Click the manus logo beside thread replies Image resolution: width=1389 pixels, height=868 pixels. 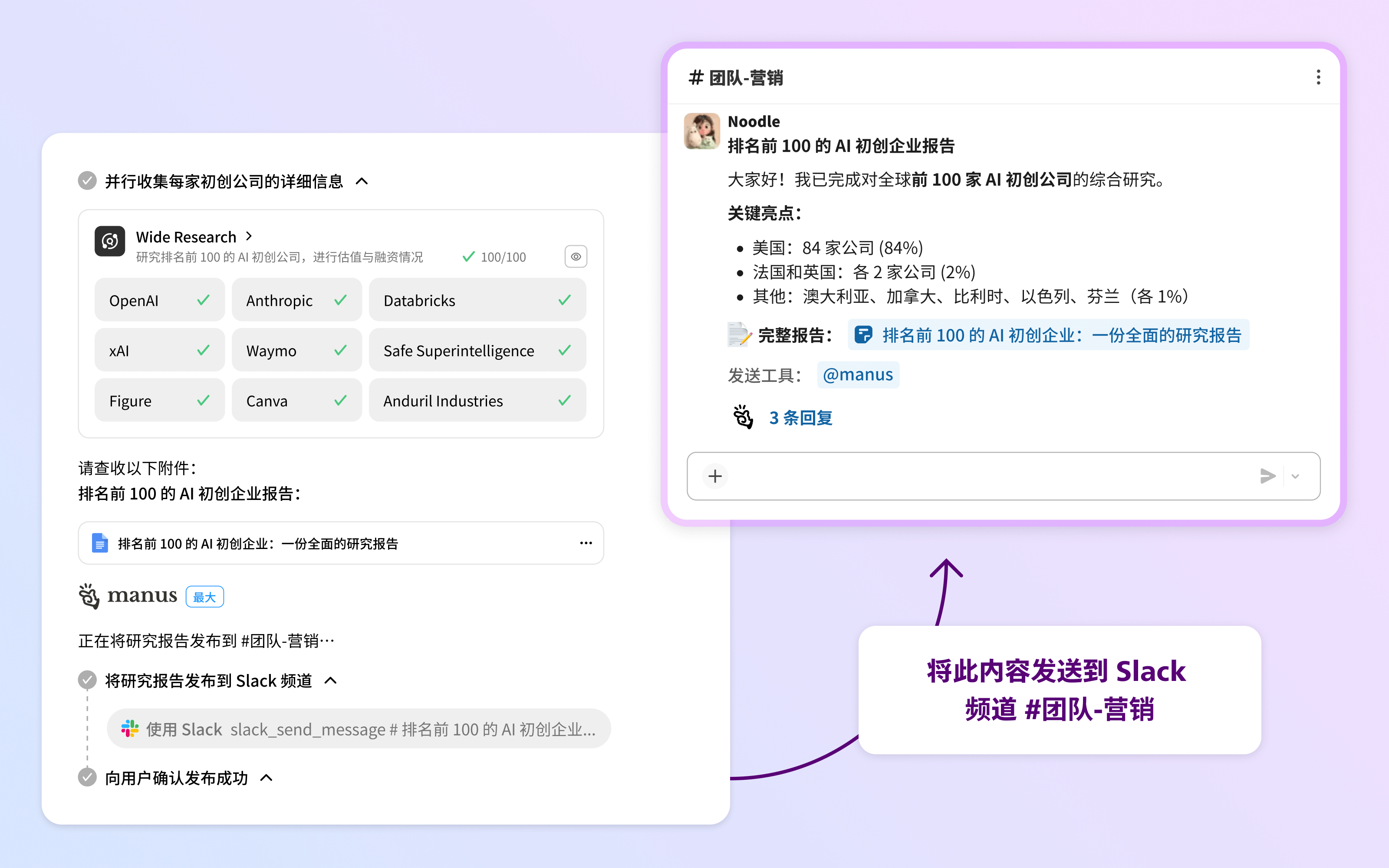(743, 418)
